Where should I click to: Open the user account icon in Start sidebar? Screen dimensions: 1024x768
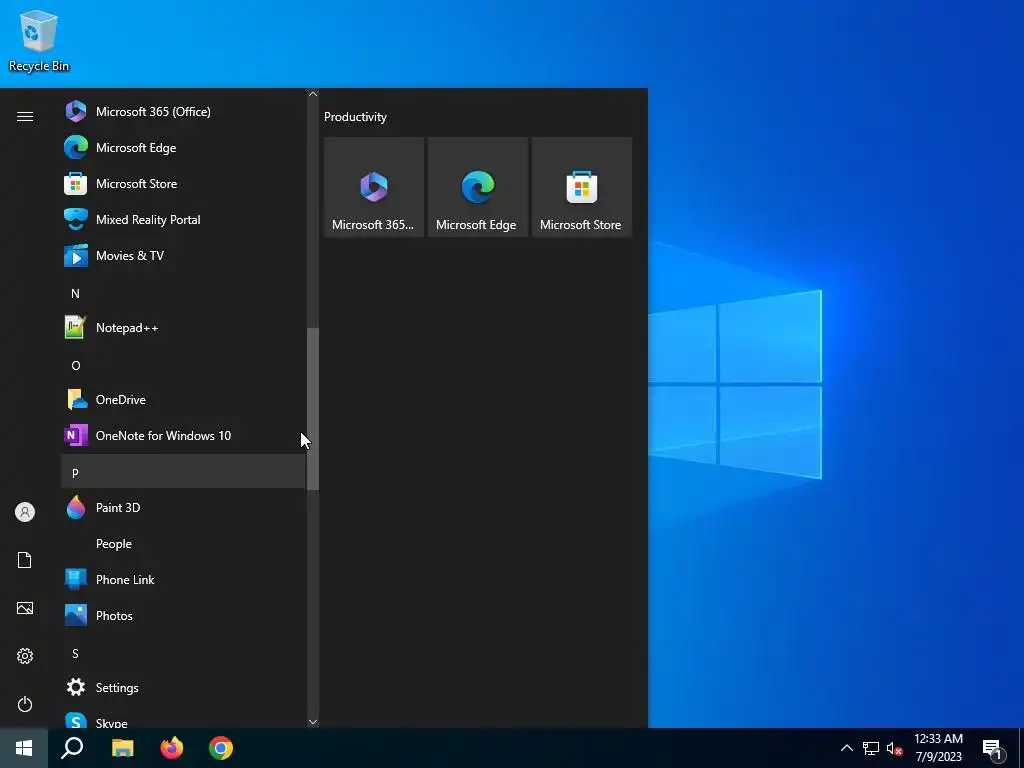pyautogui.click(x=25, y=512)
